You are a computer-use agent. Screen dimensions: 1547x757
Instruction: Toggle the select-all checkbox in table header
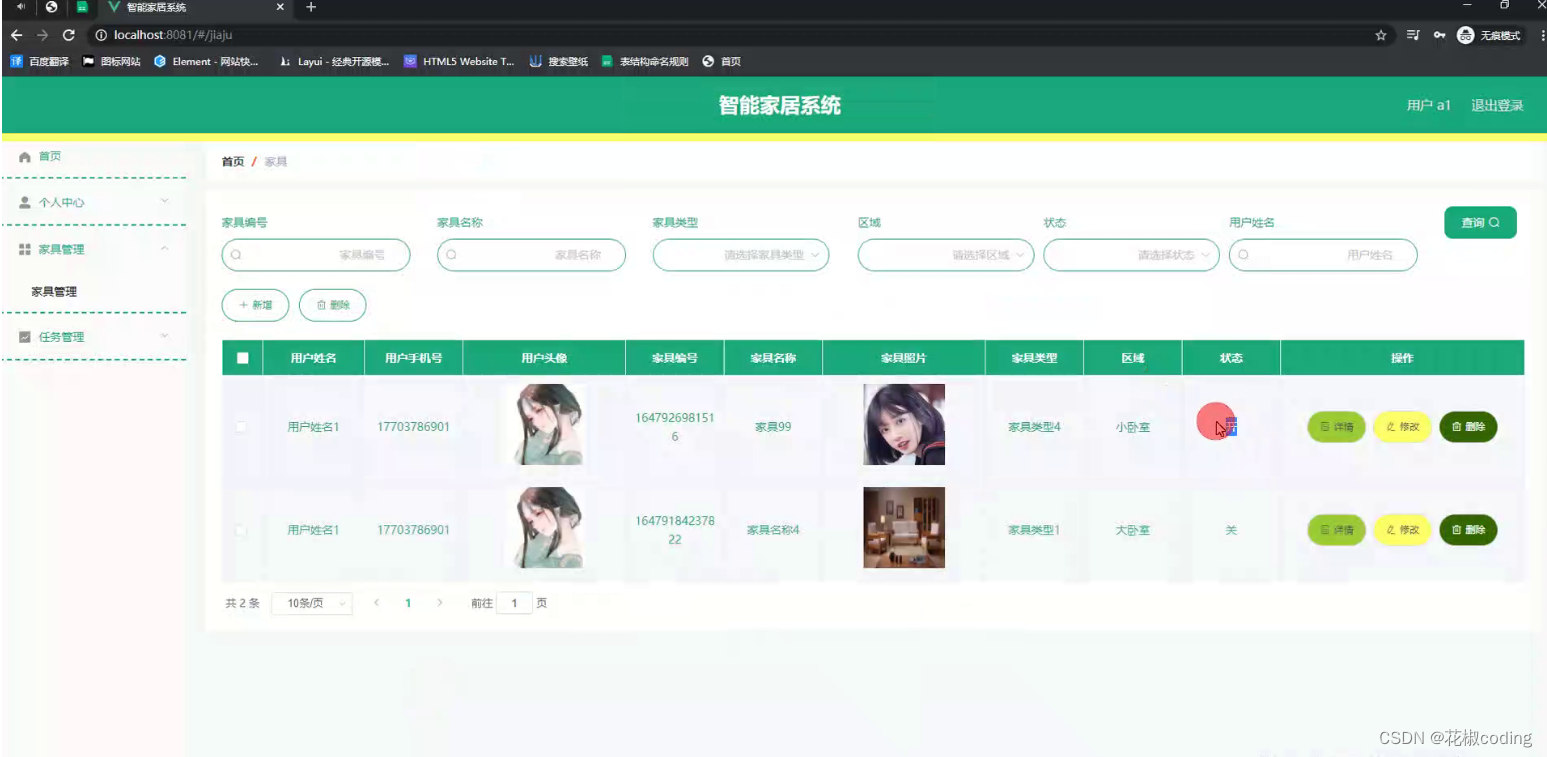tap(241, 357)
